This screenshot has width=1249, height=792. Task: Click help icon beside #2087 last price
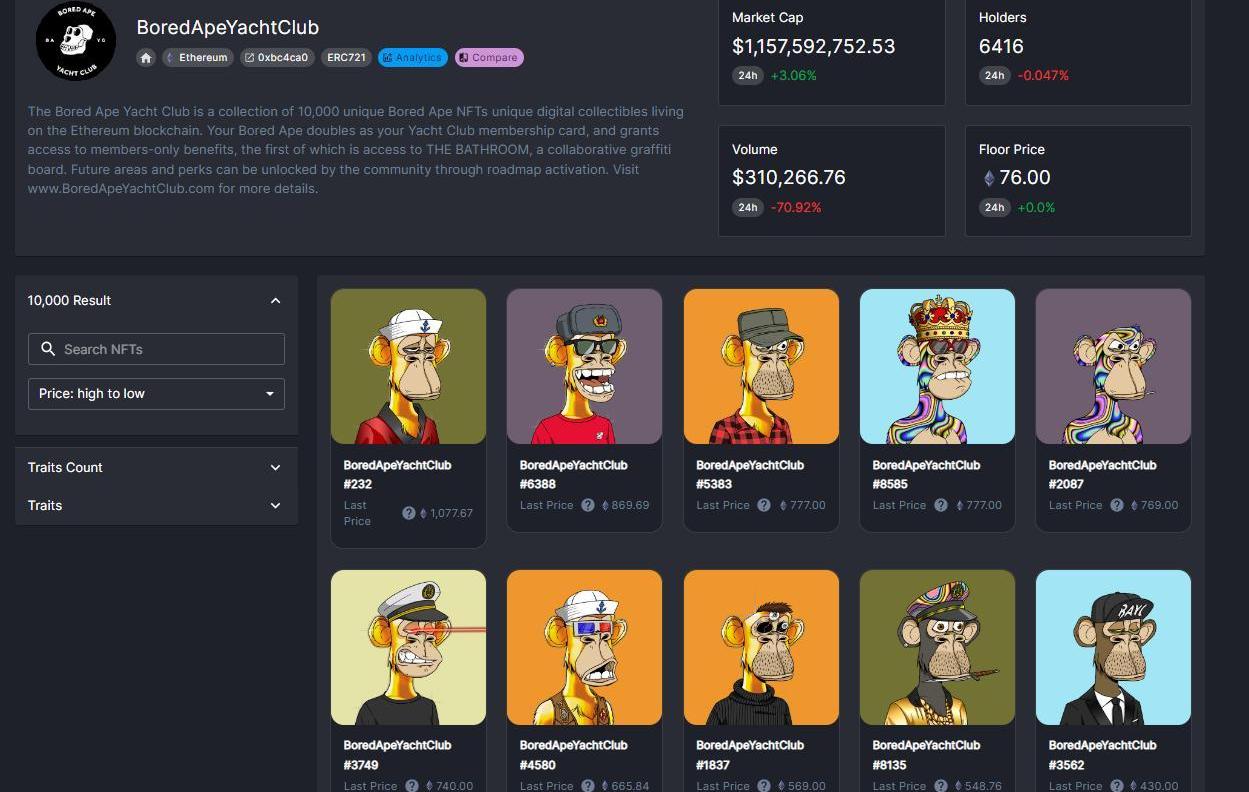[x=1116, y=505]
